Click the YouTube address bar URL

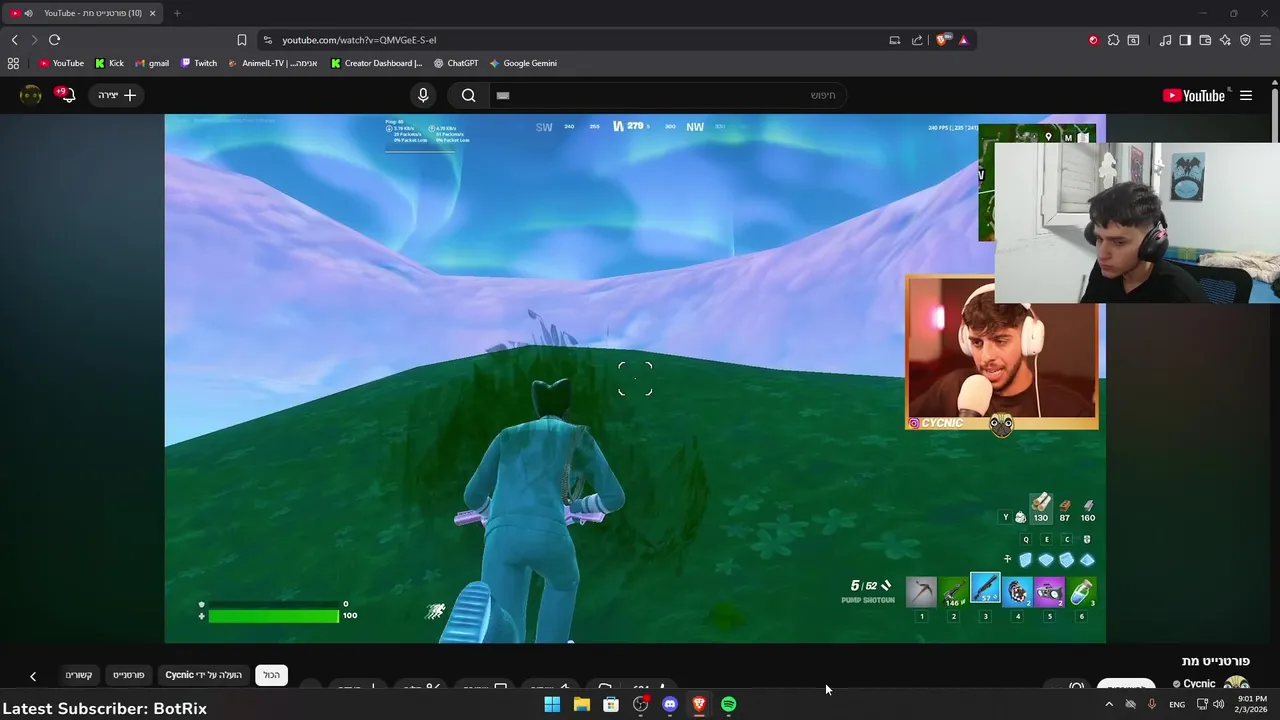coord(359,40)
